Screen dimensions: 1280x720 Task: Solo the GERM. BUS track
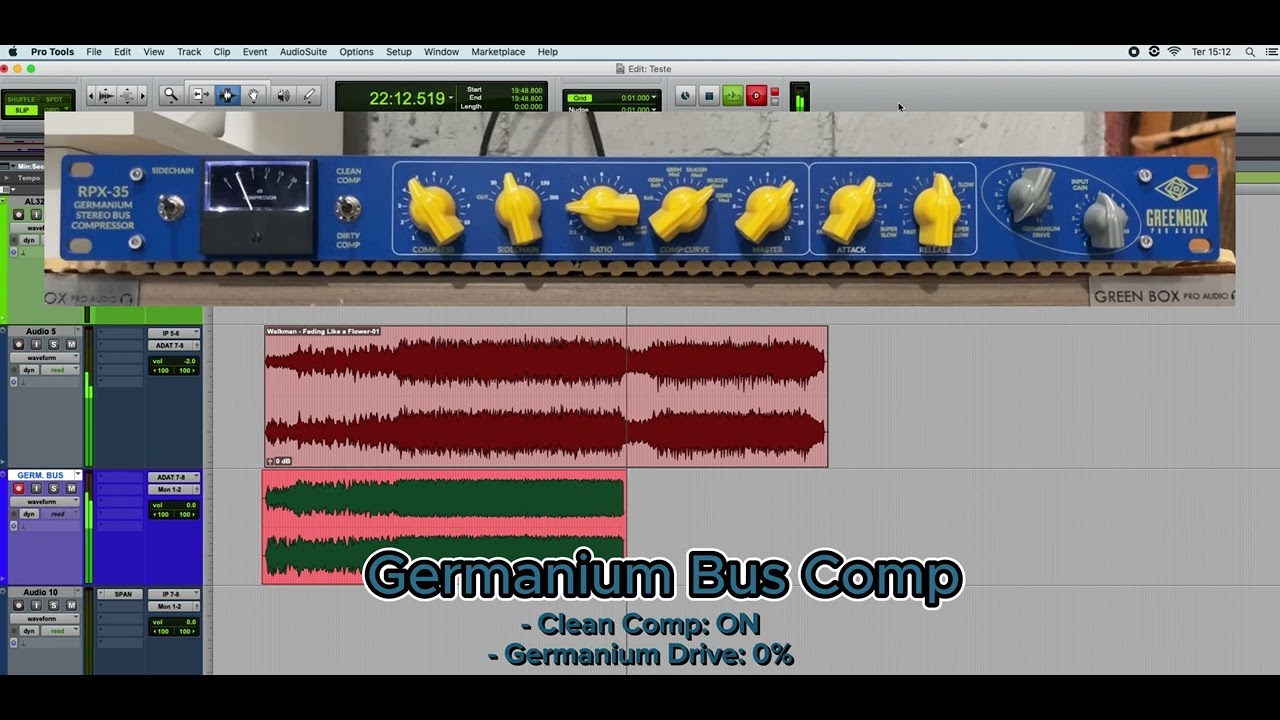click(54, 488)
